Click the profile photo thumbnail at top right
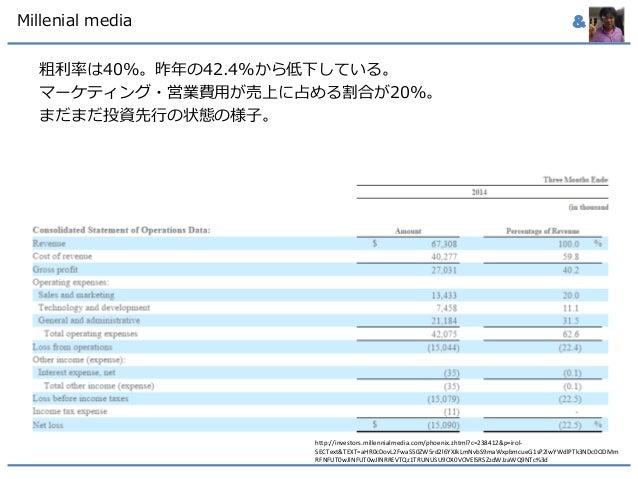 (606, 24)
